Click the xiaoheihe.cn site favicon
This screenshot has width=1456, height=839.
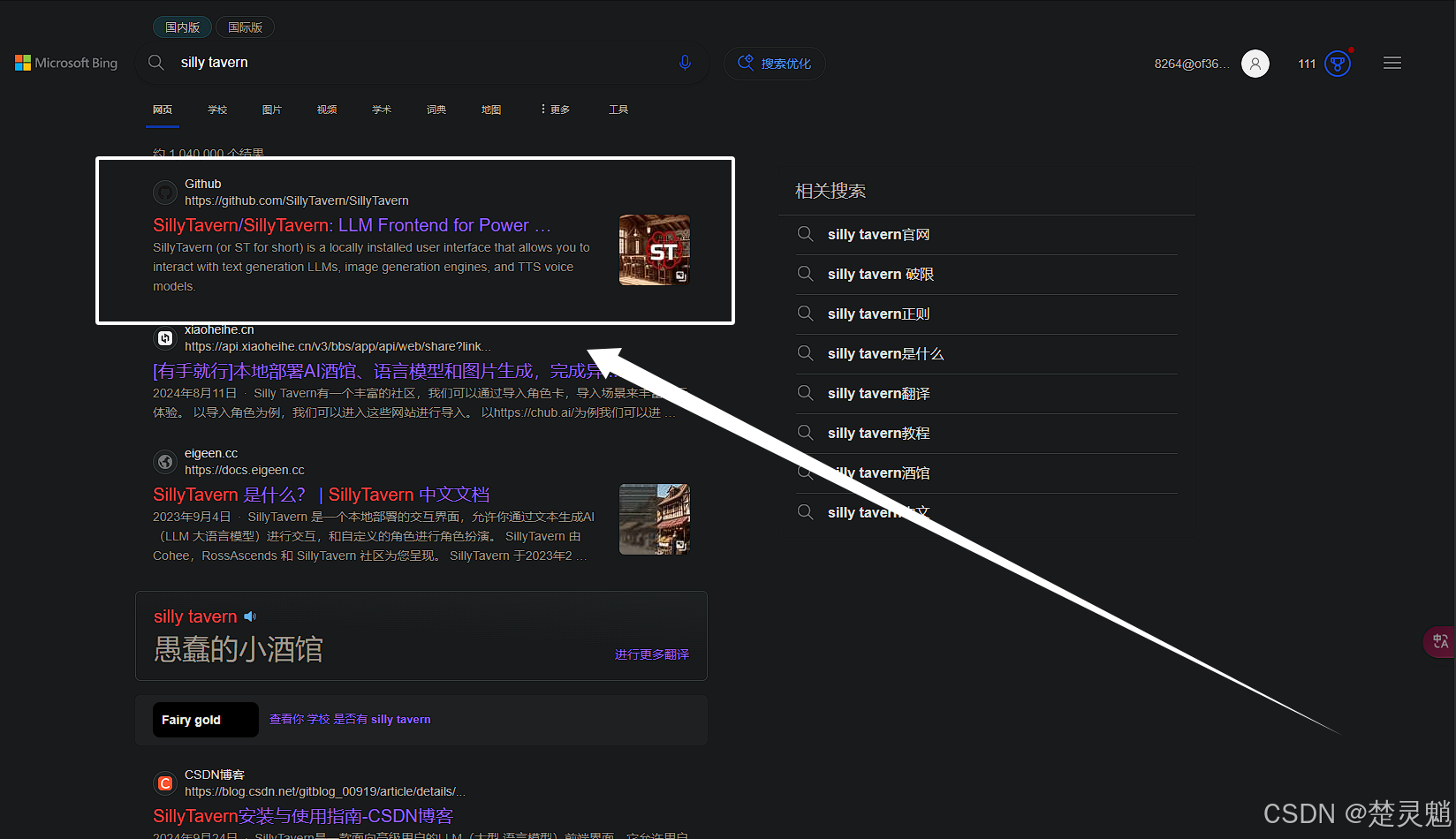pyautogui.click(x=165, y=338)
